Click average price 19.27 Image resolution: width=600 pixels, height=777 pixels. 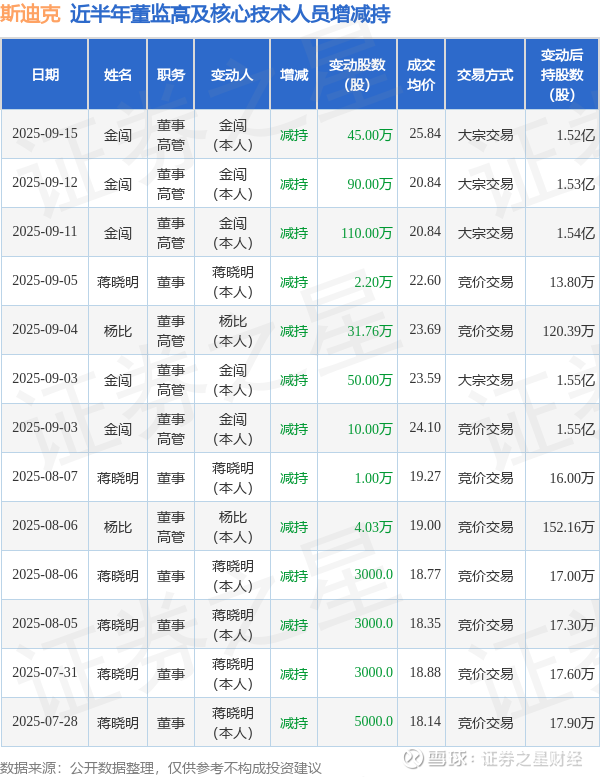click(x=425, y=477)
